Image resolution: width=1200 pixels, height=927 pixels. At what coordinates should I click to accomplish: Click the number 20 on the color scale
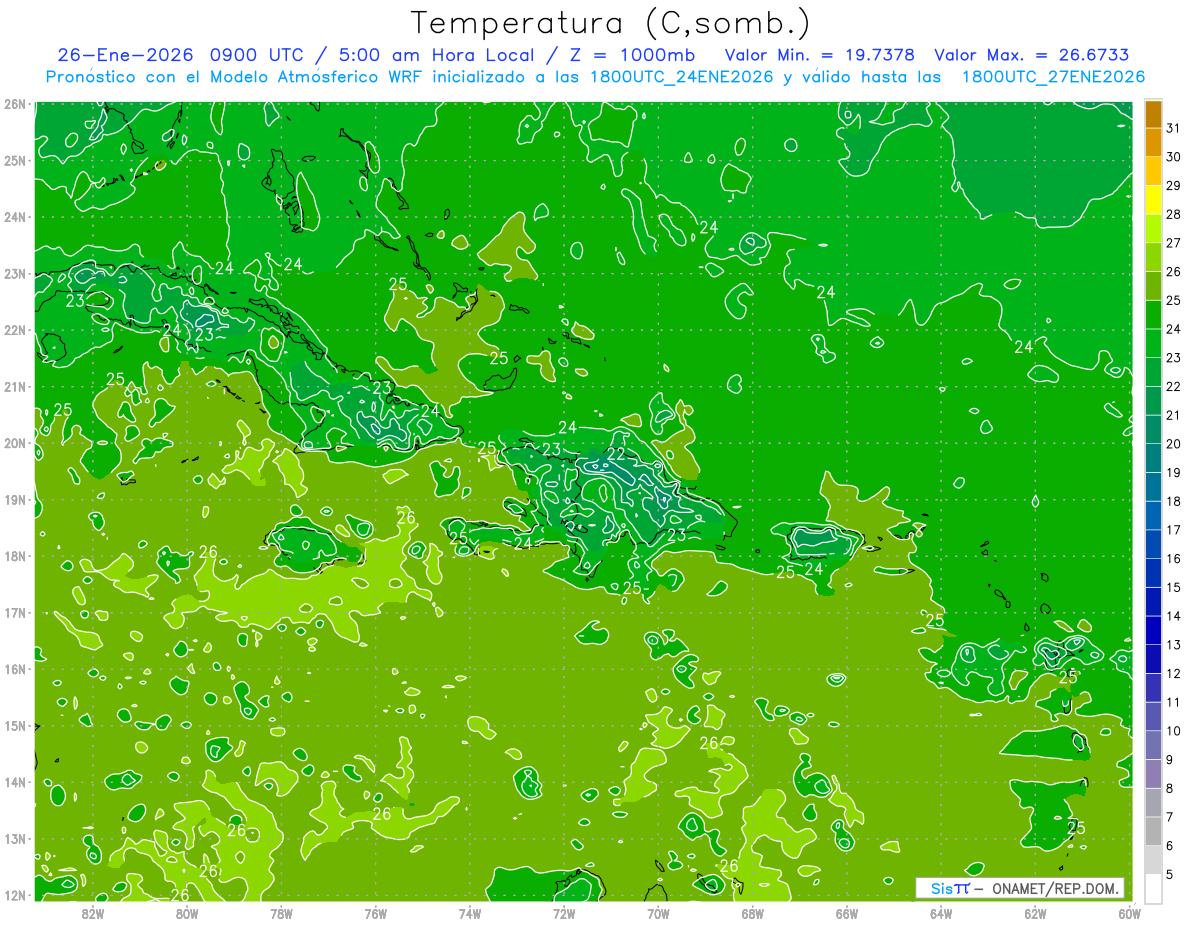point(1173,444)
